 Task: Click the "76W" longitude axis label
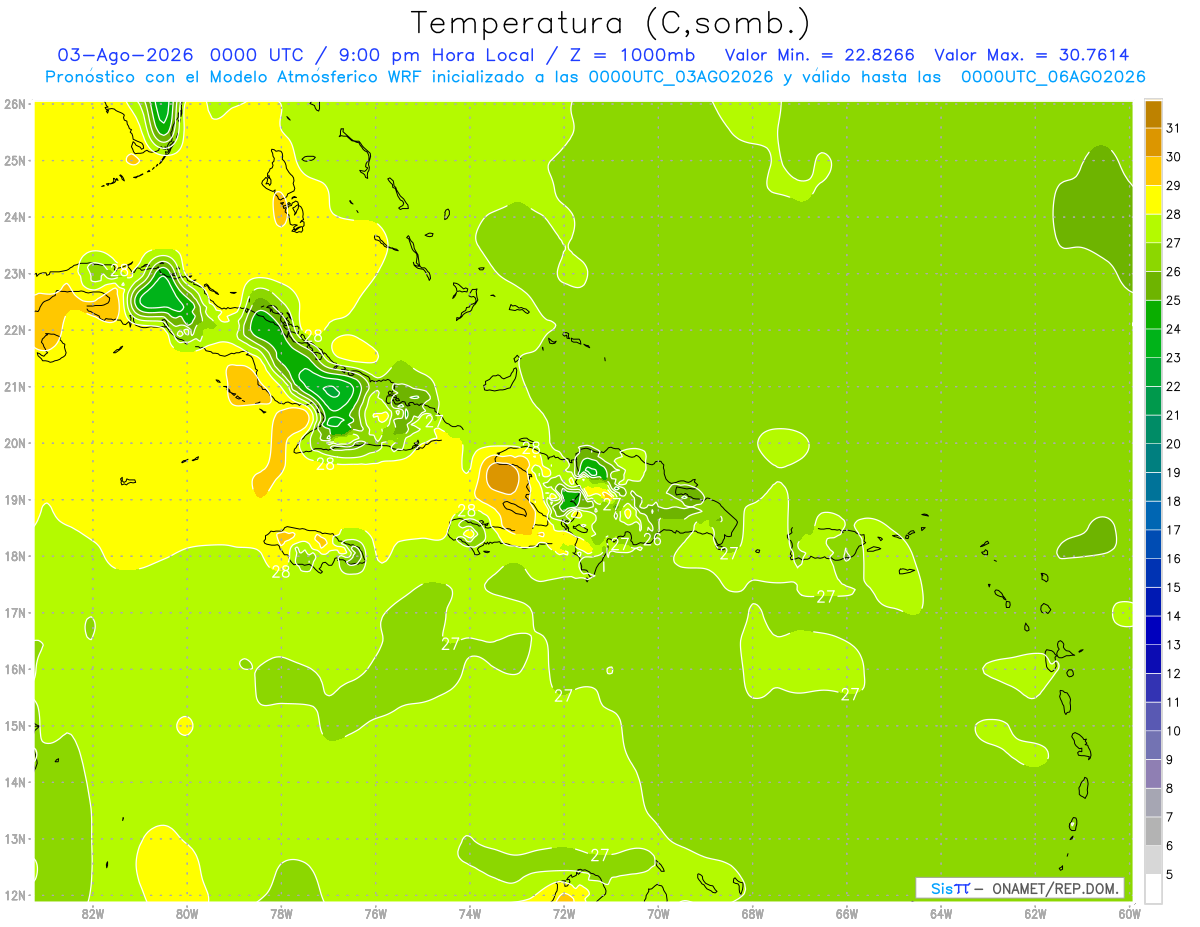coord(375,913)
